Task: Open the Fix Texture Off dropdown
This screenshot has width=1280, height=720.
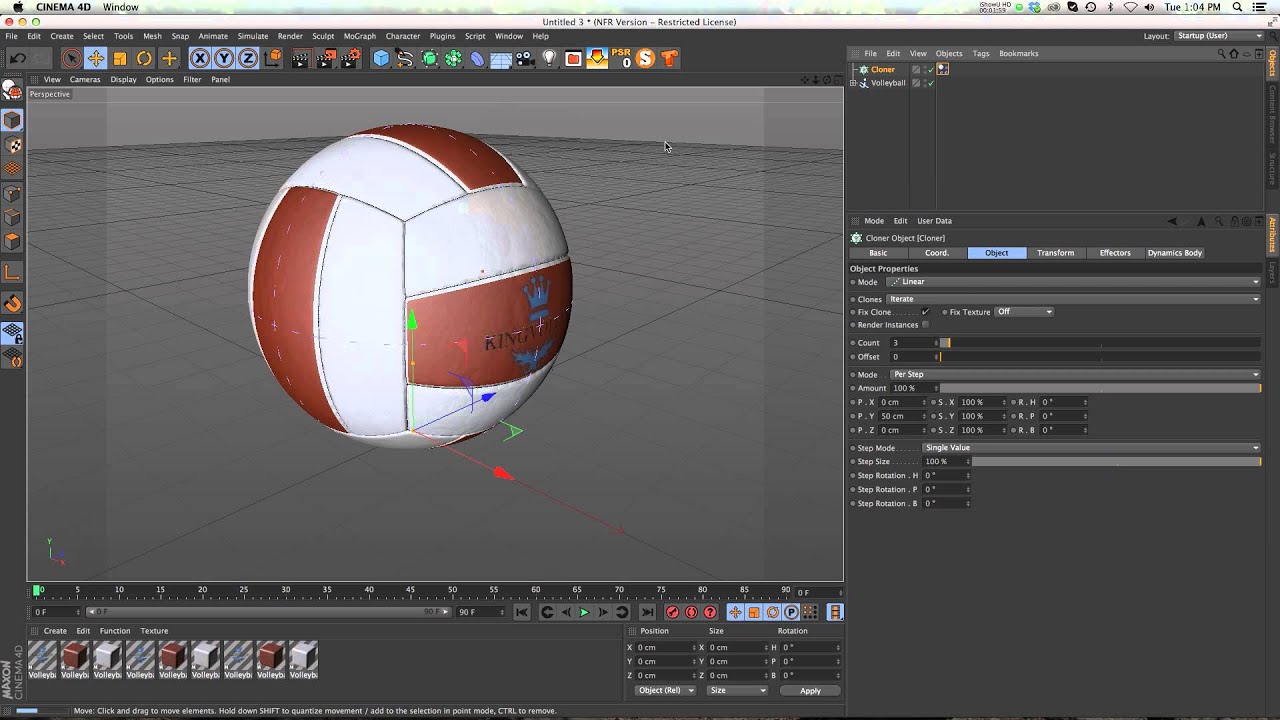Action: tap(1024, 312)
